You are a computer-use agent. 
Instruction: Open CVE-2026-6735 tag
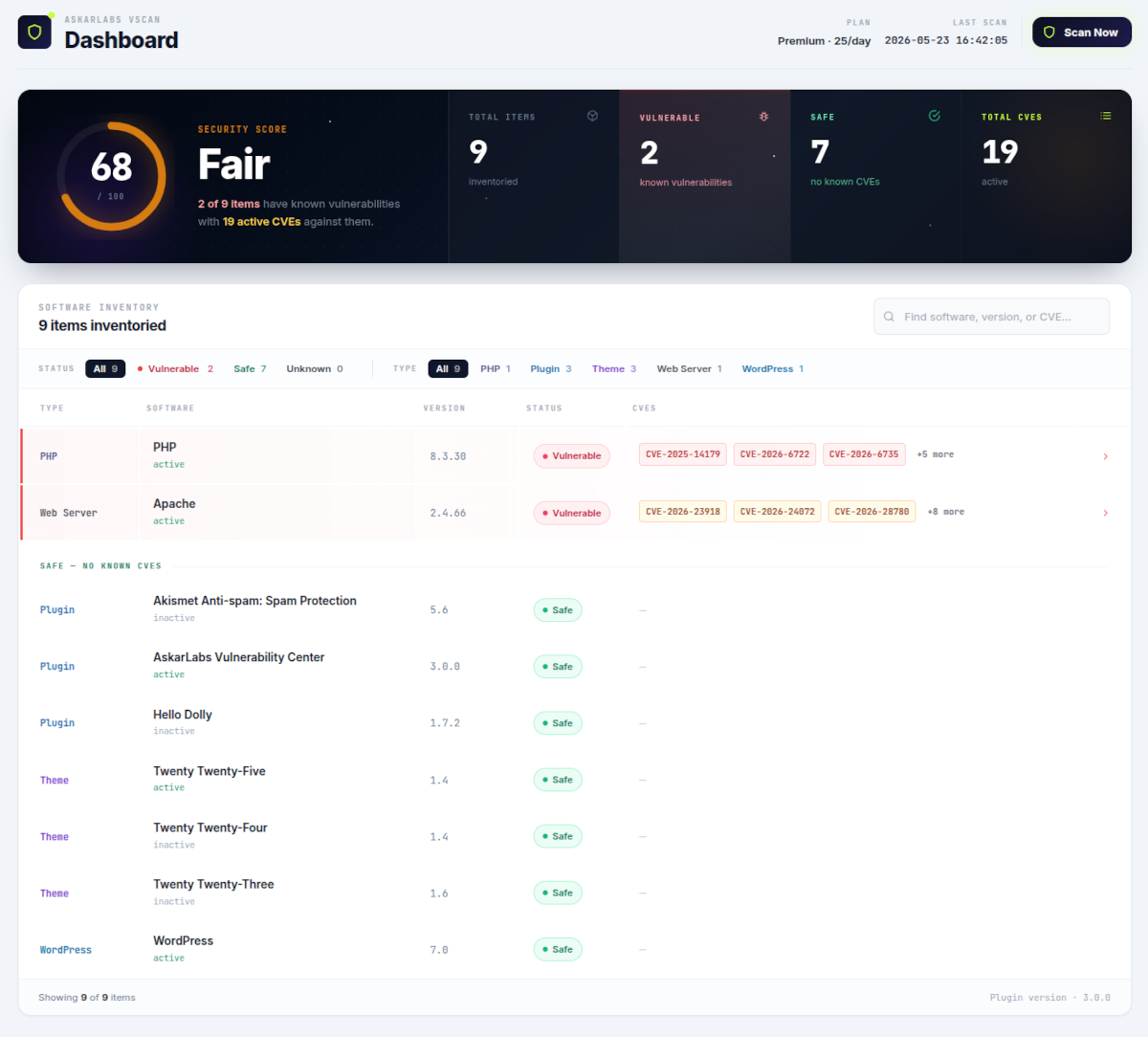[864, 454]
